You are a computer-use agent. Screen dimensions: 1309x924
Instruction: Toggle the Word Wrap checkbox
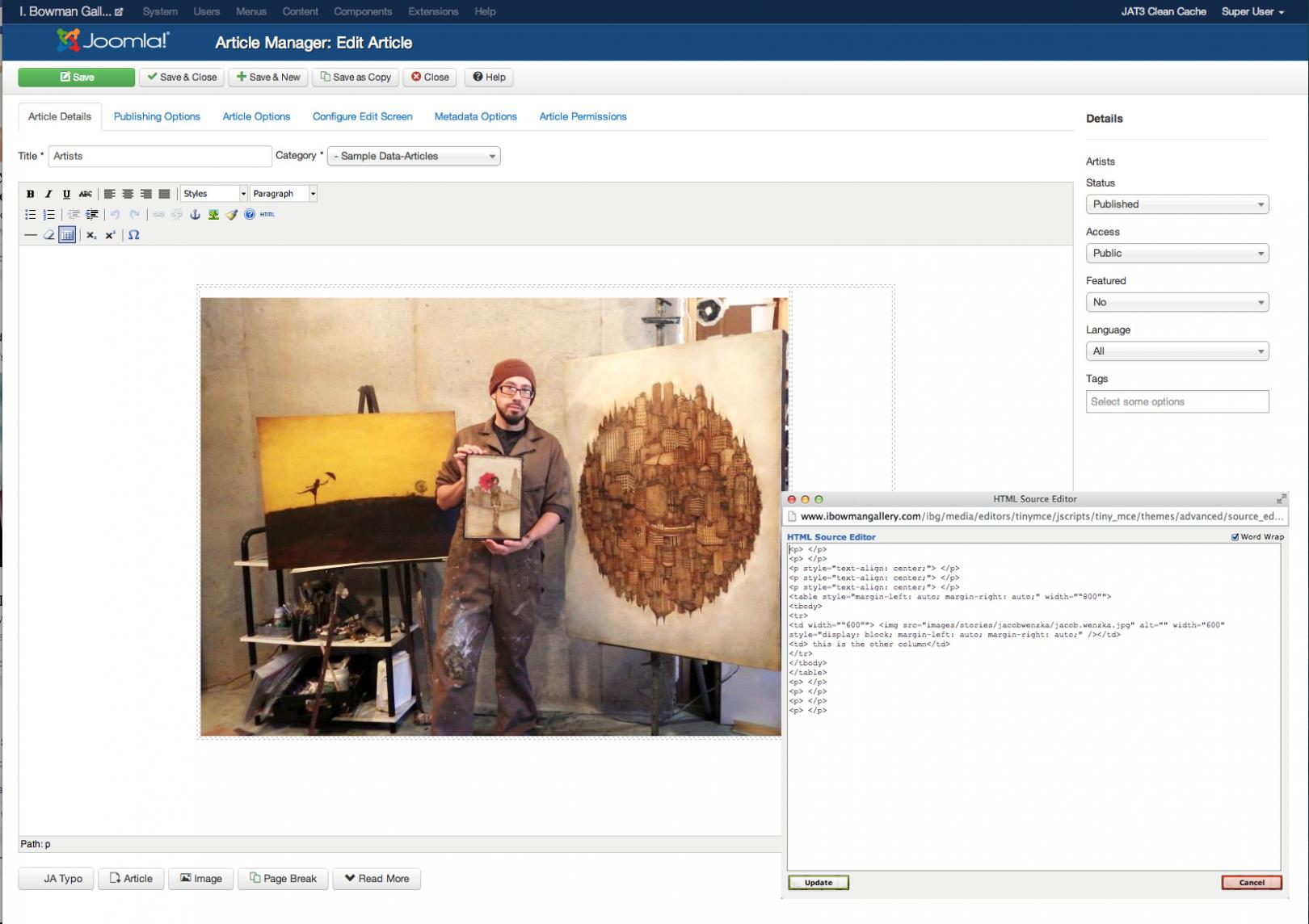[x=1235, y=537]
